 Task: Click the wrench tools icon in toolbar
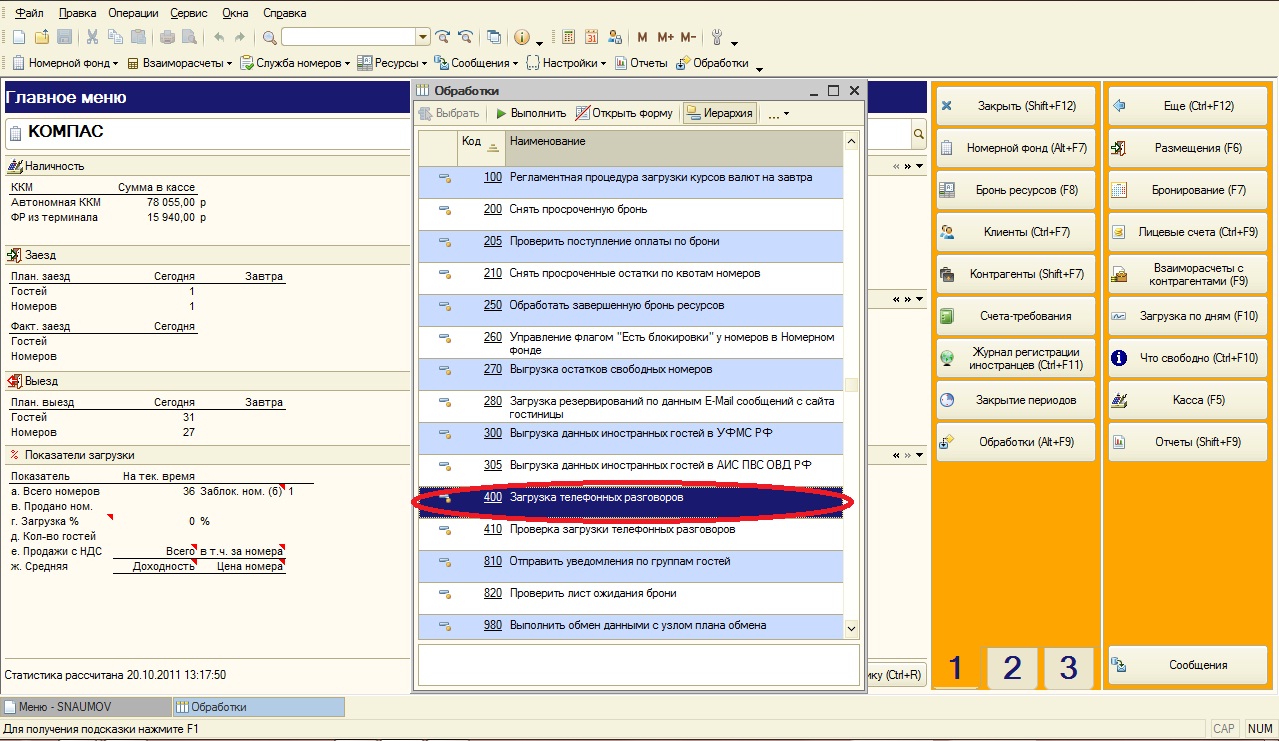717,37
